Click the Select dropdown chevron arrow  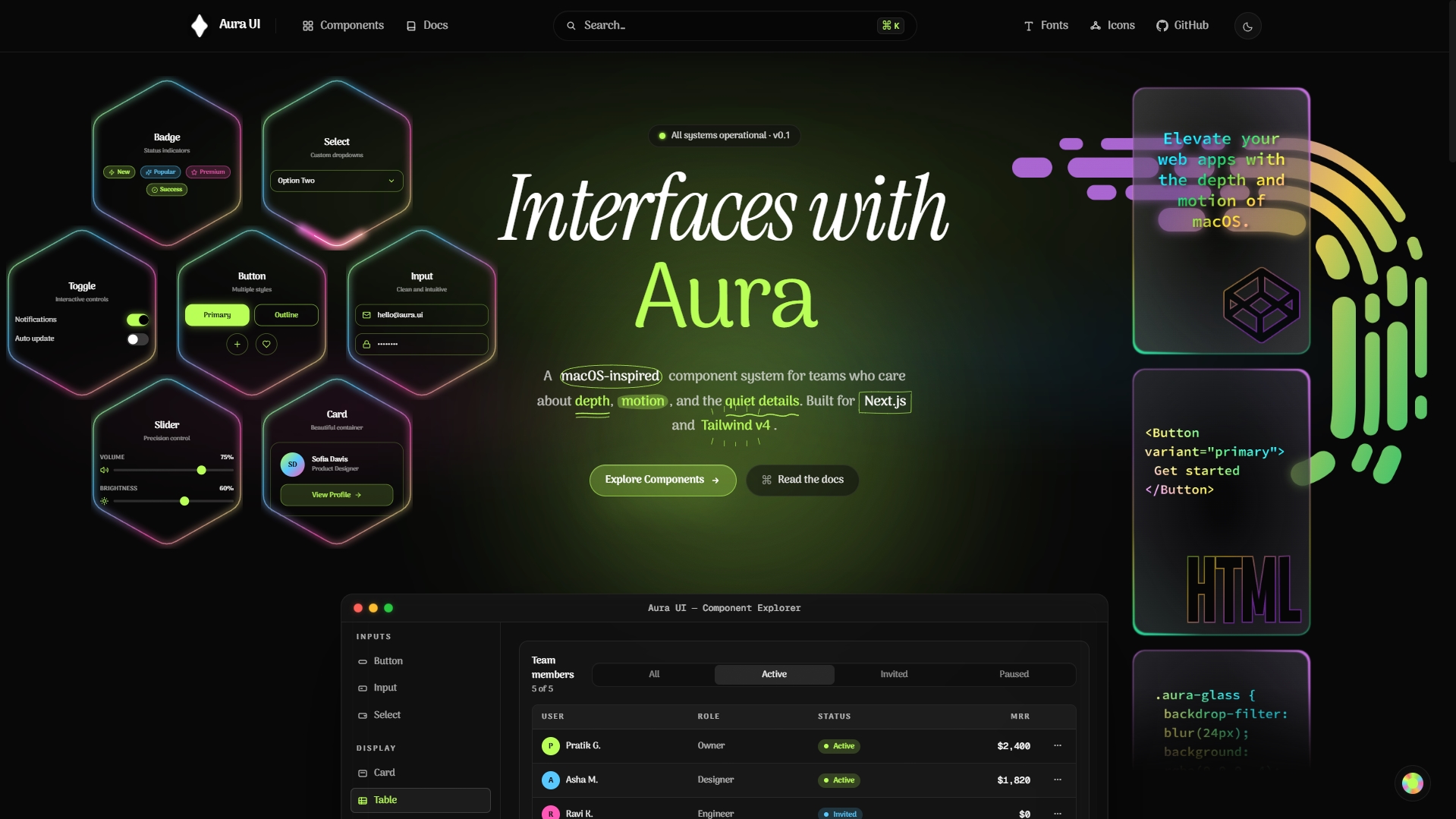click(392, 181)
